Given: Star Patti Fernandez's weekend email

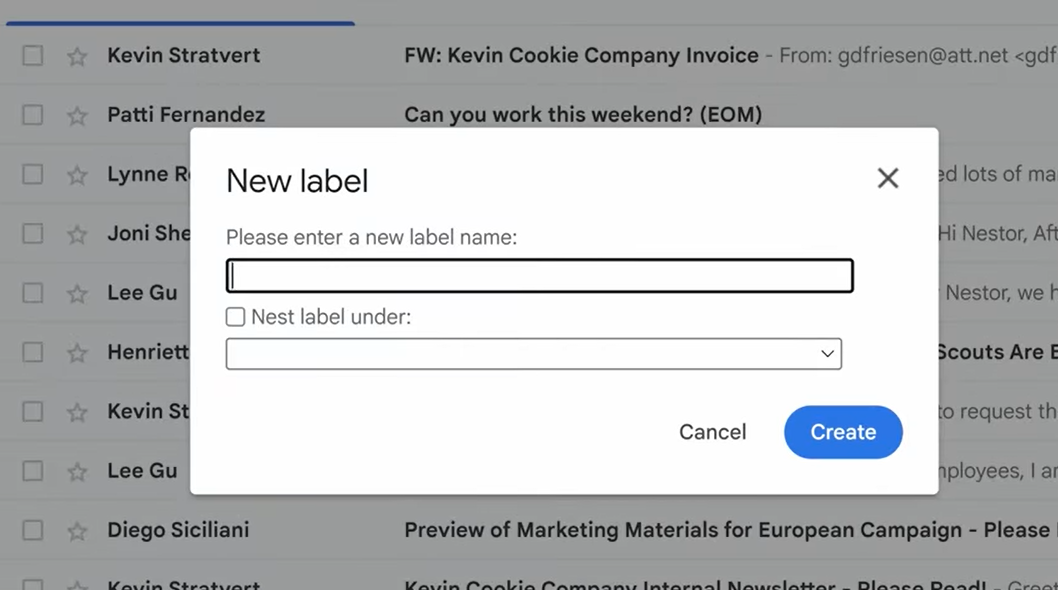Looking at the screenshot, I should [x=77, y=115].
